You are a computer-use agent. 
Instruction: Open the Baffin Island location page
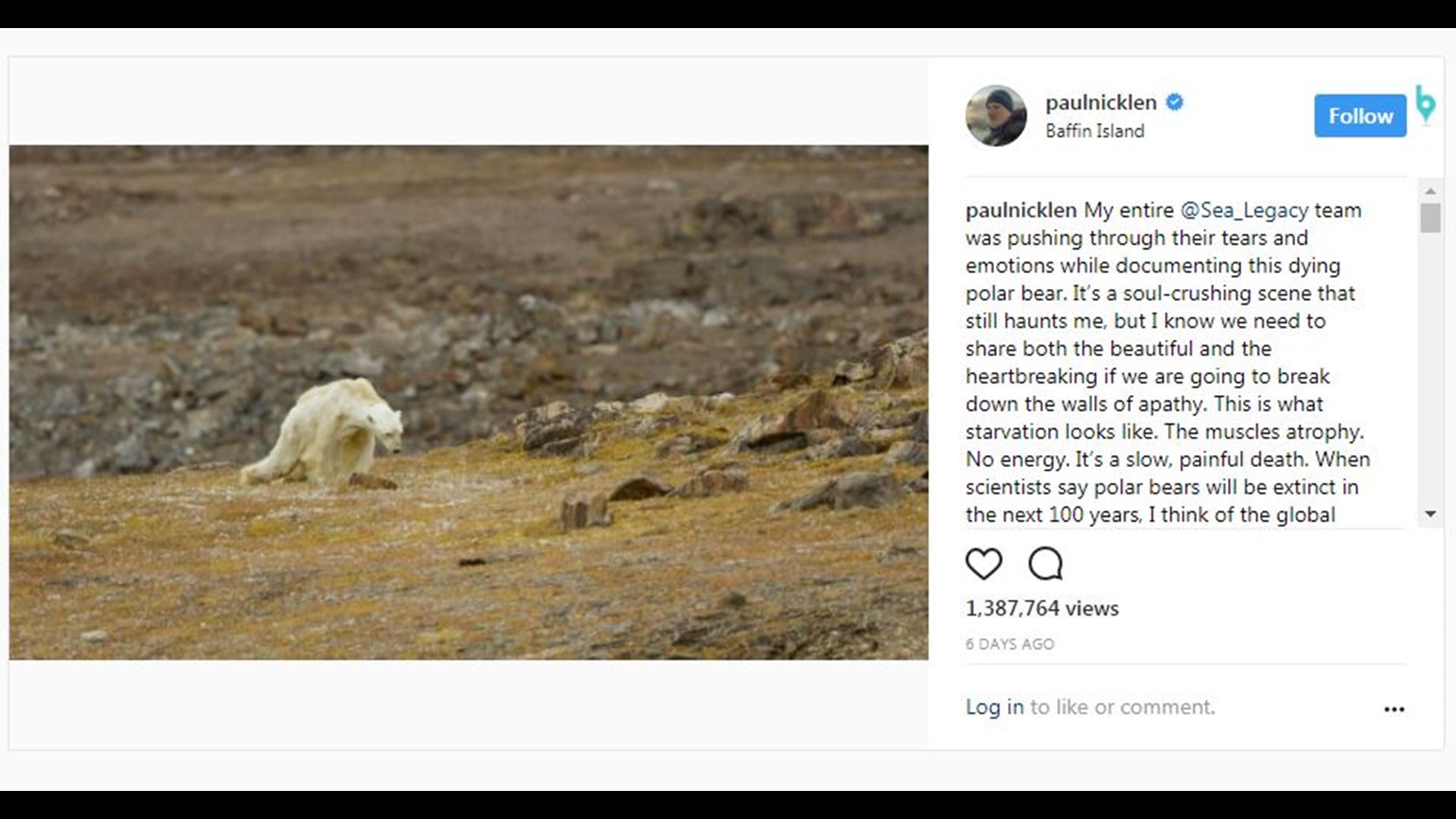pyautogui.click(x=1095, y=130)
